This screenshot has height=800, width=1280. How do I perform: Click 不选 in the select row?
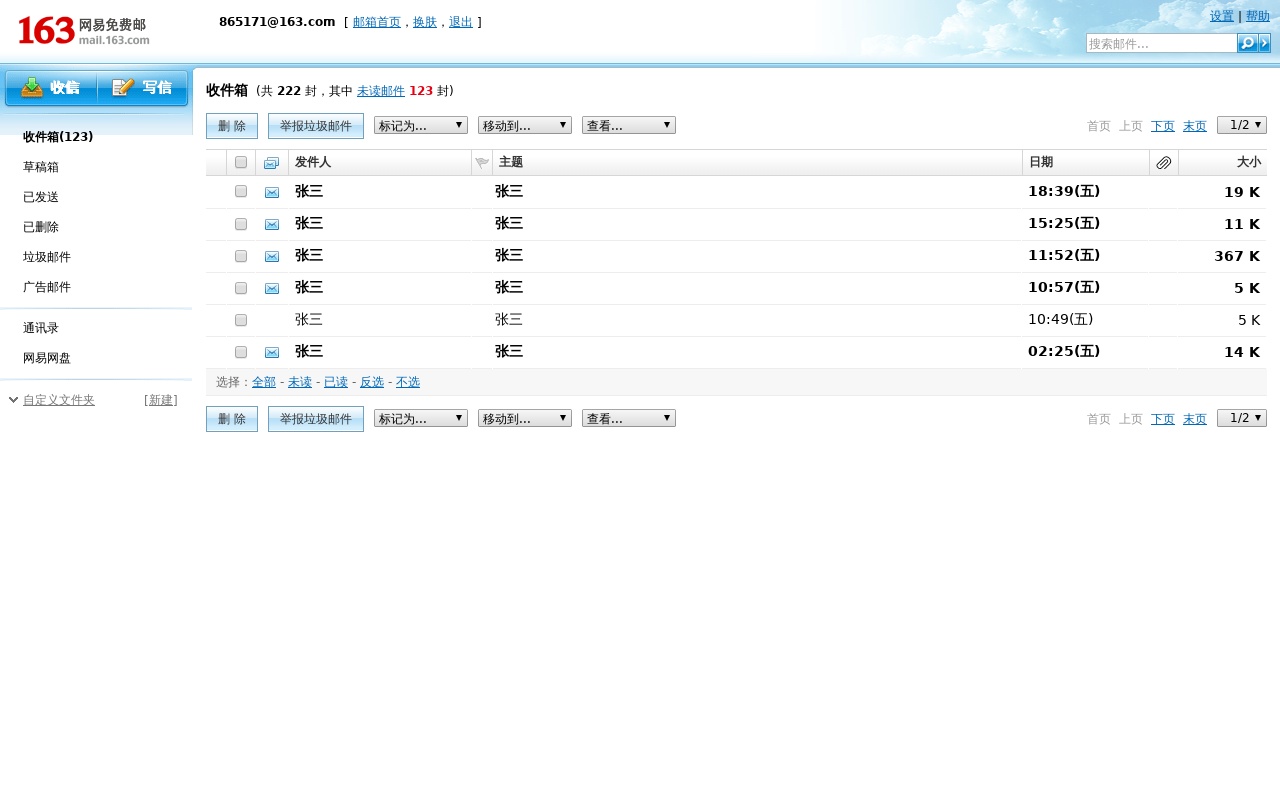tap(408, 382)
